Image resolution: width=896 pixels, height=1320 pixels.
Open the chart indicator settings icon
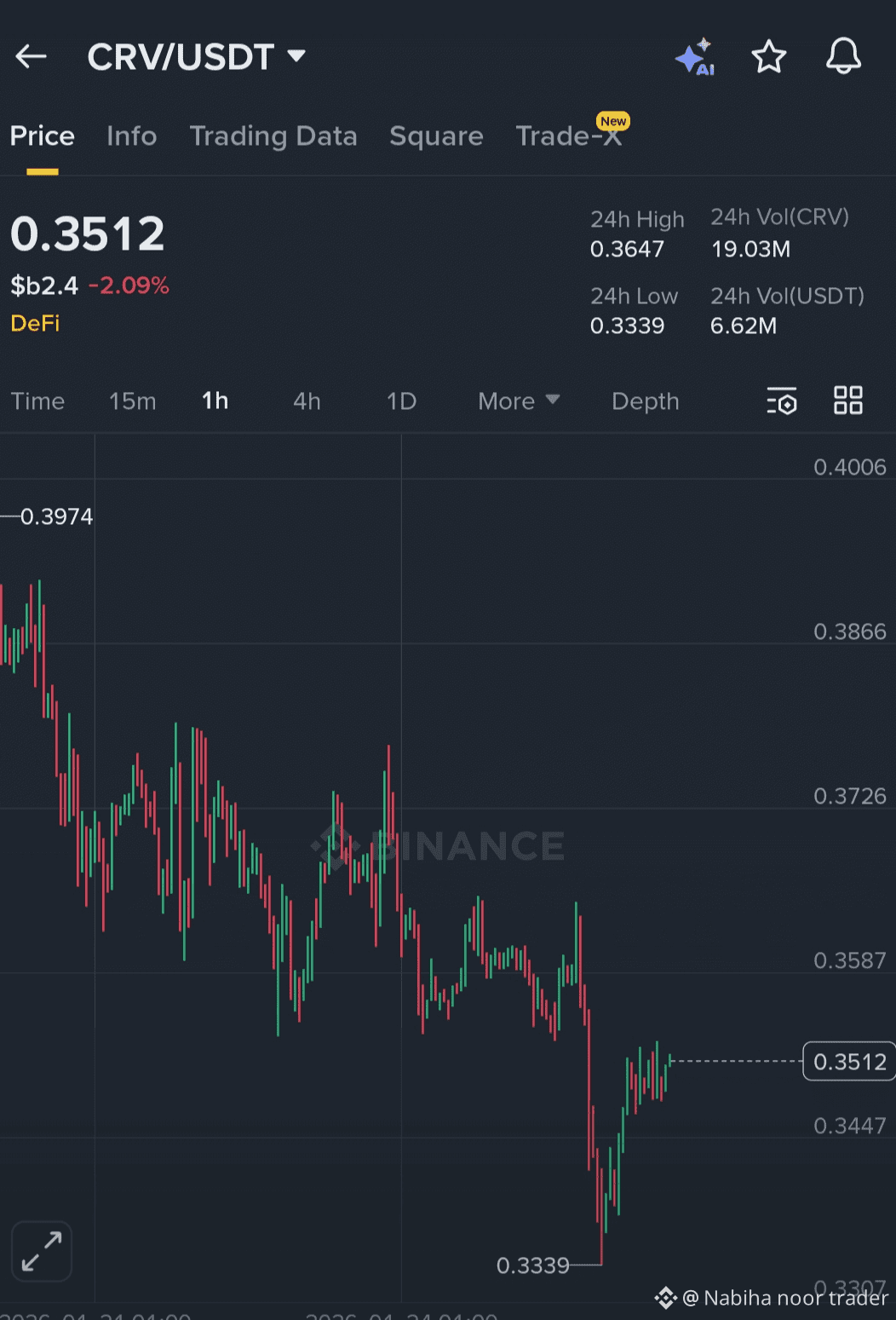click(782, 401)
